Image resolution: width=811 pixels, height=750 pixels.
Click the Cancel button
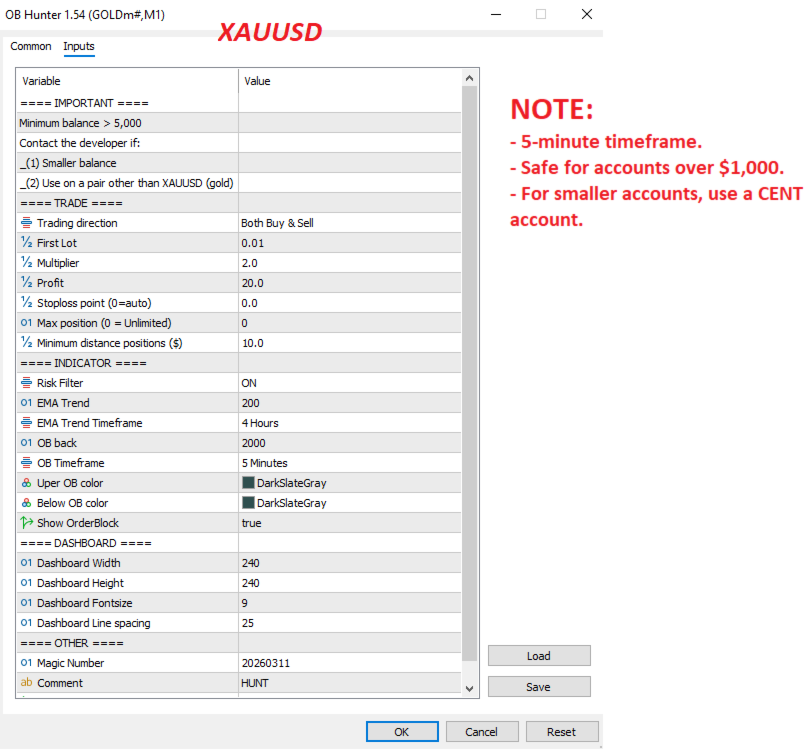click(482, 732)
